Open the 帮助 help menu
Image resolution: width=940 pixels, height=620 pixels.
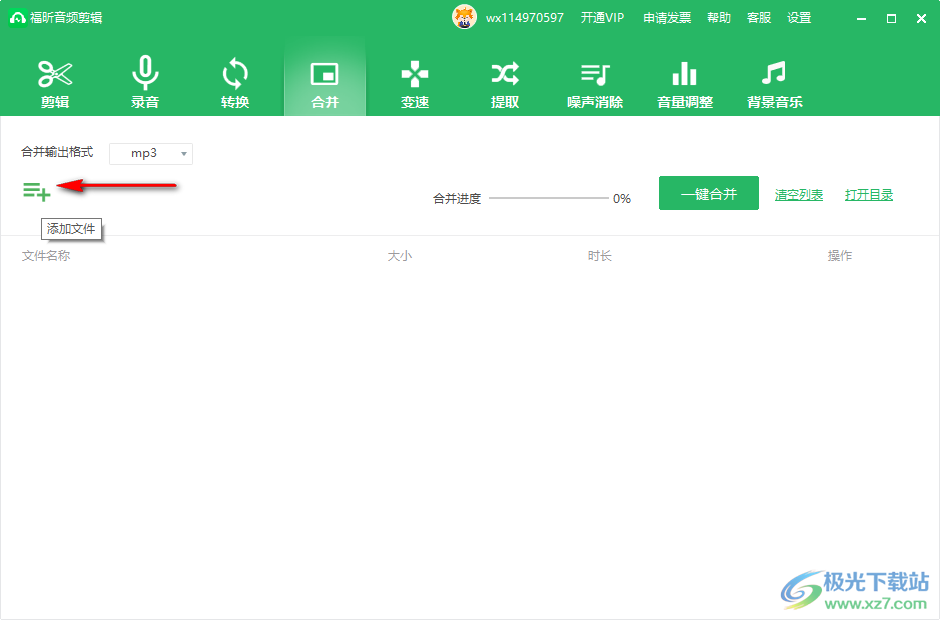719,18
